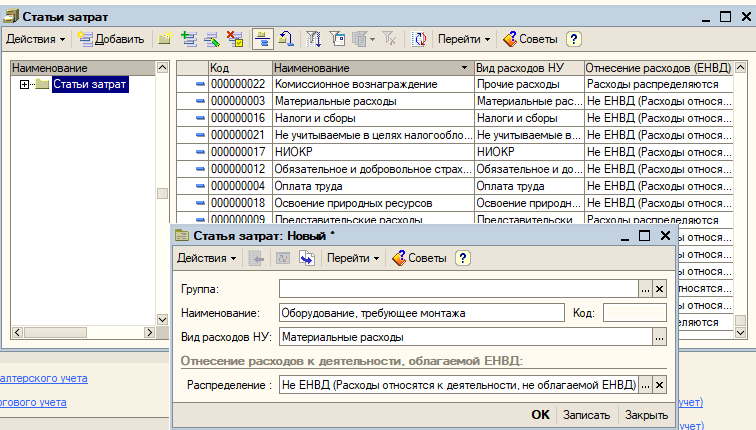Screen dimensions: 756x430
Task: Click the row marker icon for code 000000004
Action: point(200,186)
